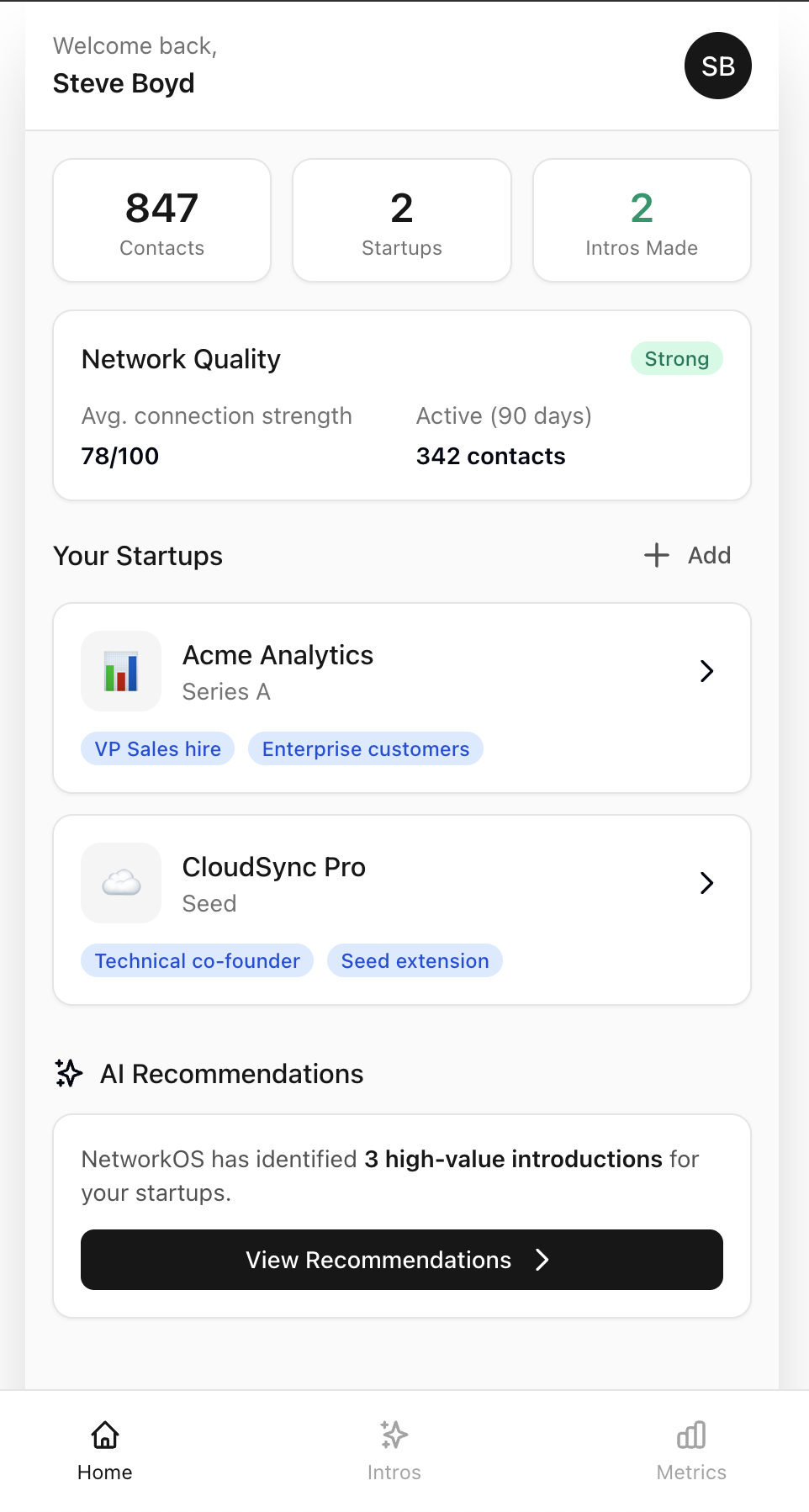The height and width of the screenshot is (1512, 809).
Task: Open the 847 Contacts stat card
Action: coord(162,220)
